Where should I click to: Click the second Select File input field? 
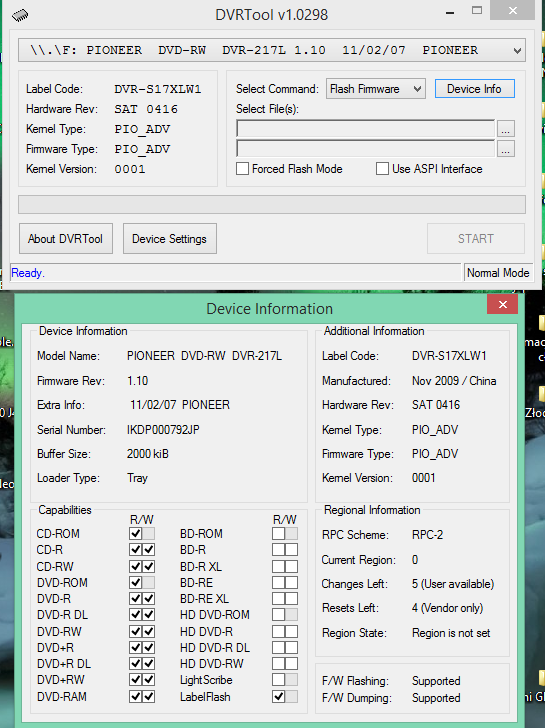coord(365,149)
